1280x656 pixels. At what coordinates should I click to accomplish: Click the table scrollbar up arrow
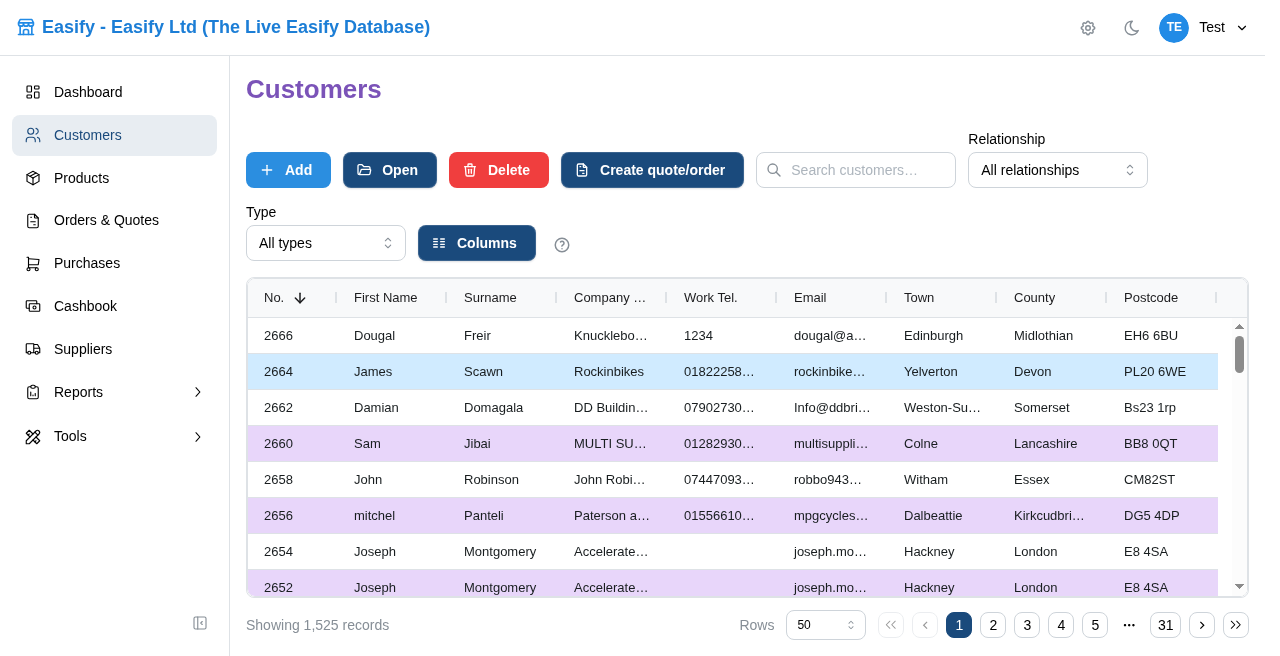point(1239,326)
